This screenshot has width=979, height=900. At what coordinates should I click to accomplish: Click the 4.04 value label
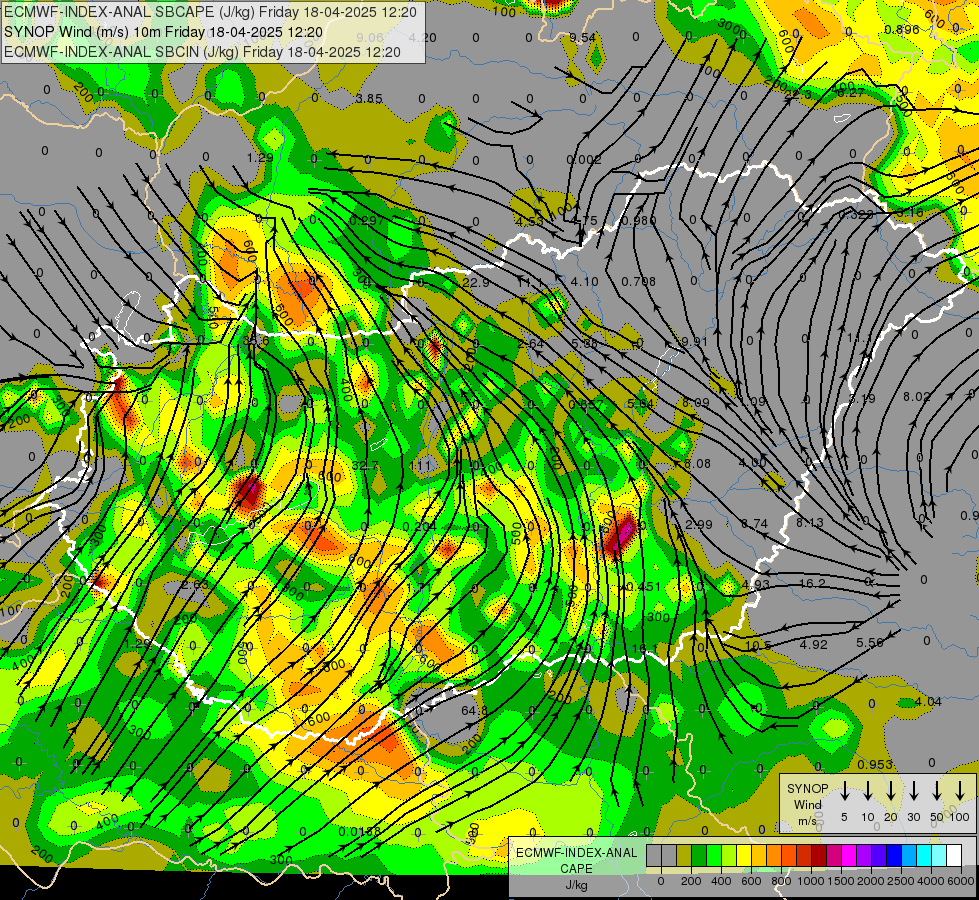(928, 701)
